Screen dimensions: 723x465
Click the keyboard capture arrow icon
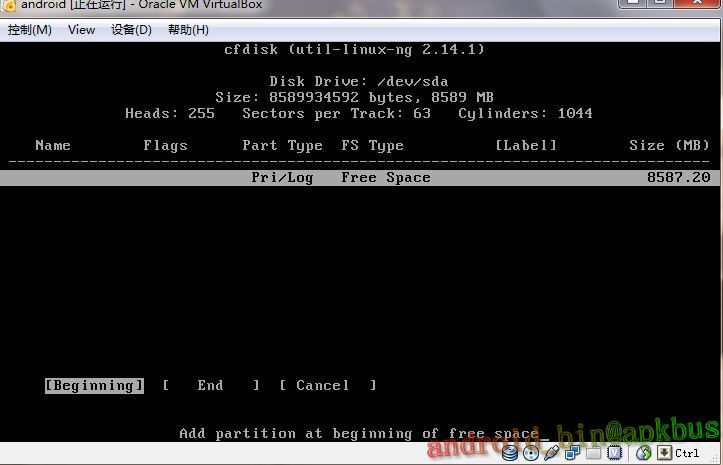point(664,453)
